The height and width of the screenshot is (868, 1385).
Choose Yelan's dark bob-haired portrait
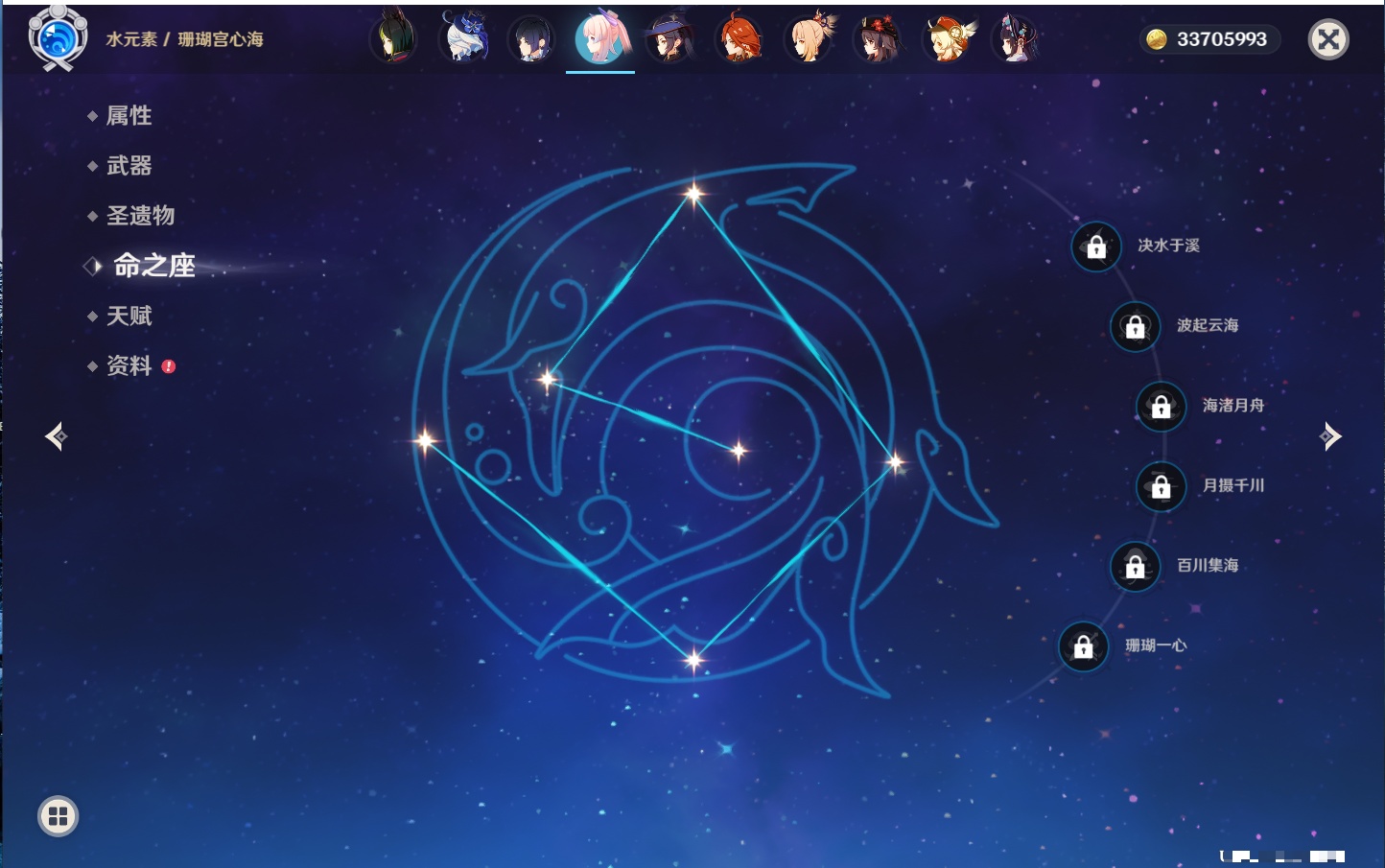click(x=531, y=38)
